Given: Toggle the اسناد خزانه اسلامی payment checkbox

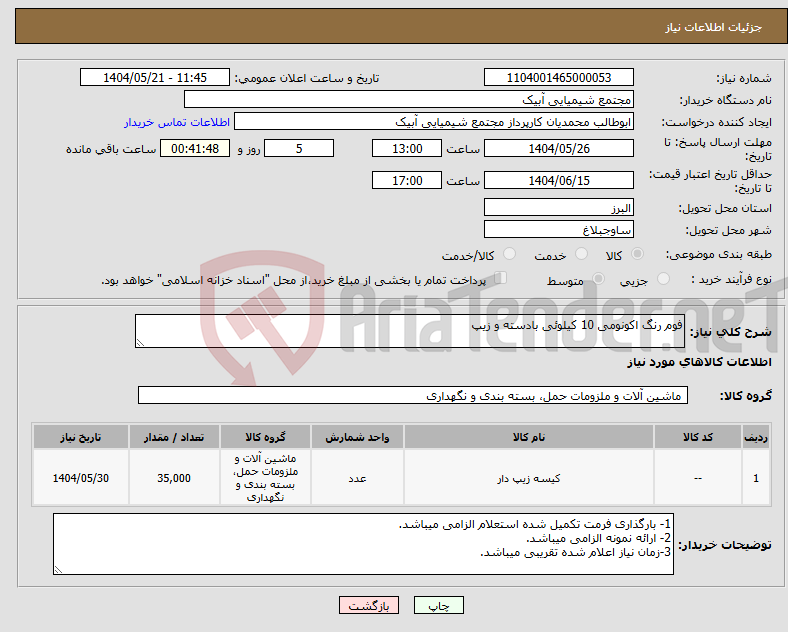Looking at the screenshot, I should click(x=501, y=278).
